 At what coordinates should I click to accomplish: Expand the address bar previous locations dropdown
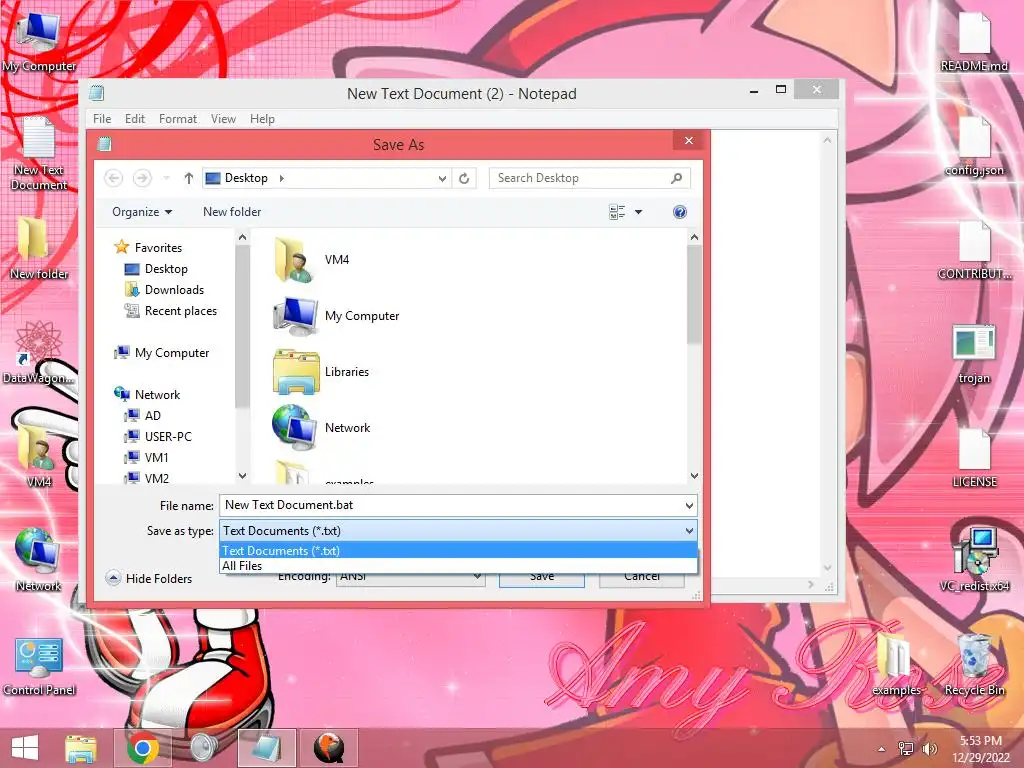[442, 178]
